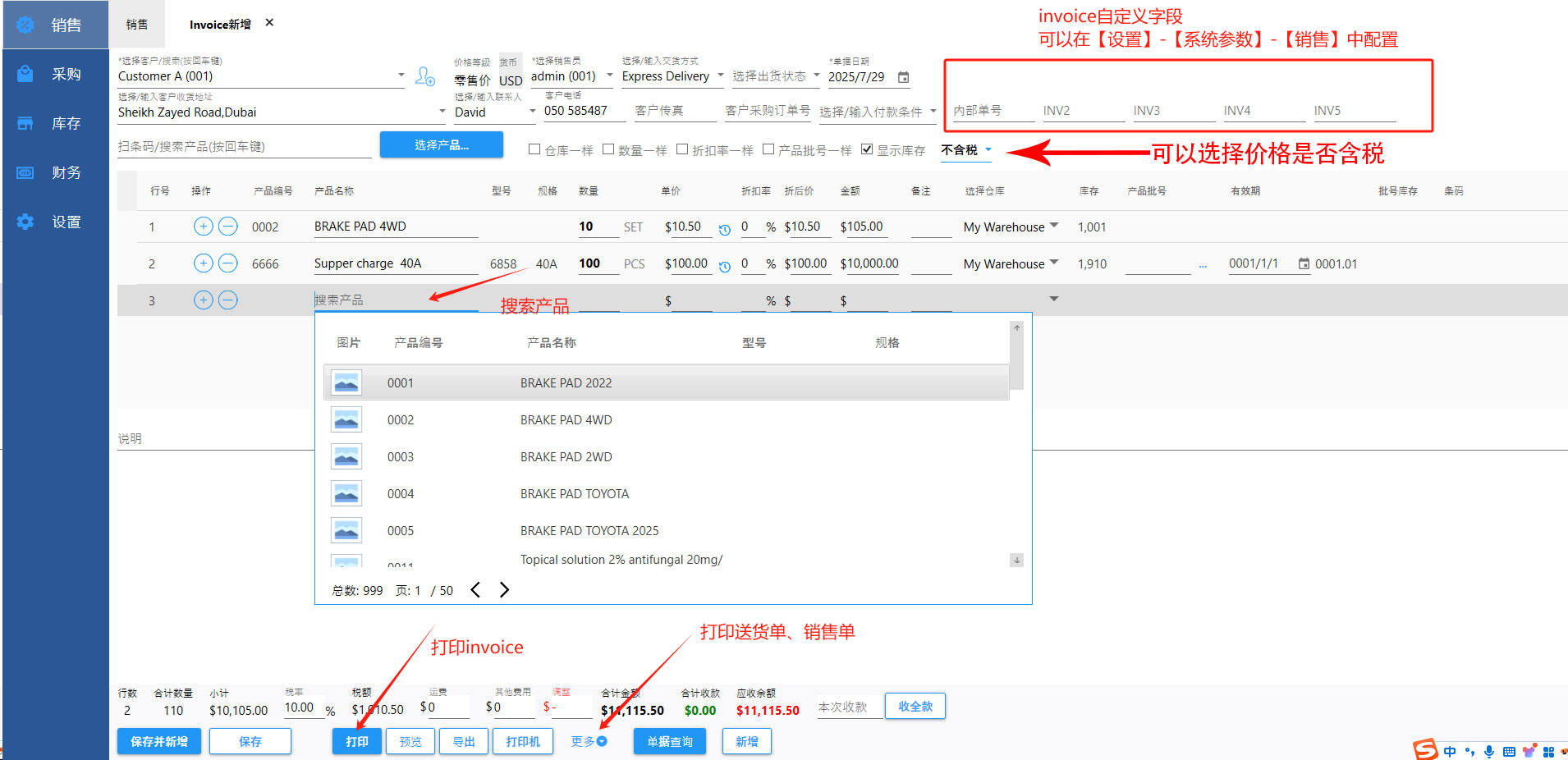This screenshot has height=760, width=1568.
Task: Enable the 仓库一样 checkbox
Action: [534, 149]
